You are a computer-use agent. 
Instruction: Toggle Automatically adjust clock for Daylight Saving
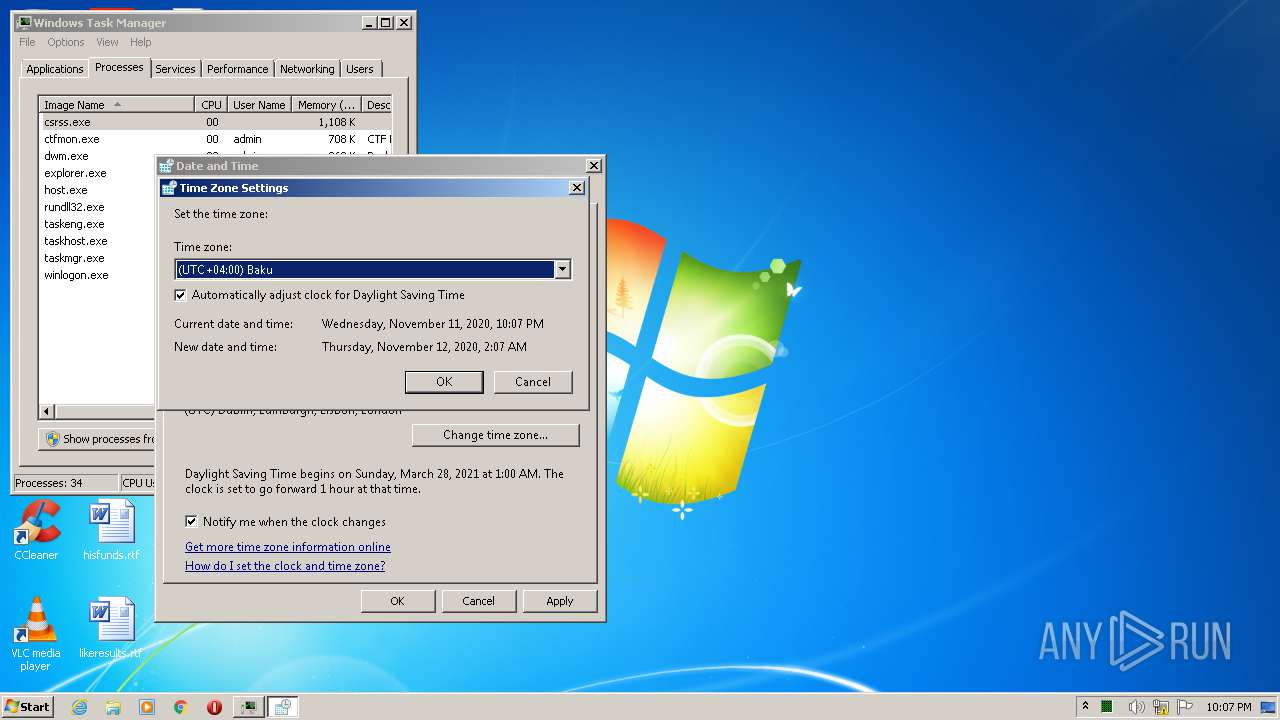pyautogui.click(x=180, y=295)
